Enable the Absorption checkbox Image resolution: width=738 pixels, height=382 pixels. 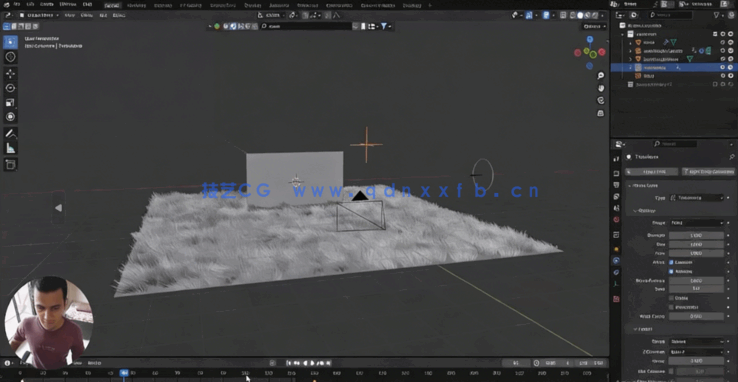[672, 307]
